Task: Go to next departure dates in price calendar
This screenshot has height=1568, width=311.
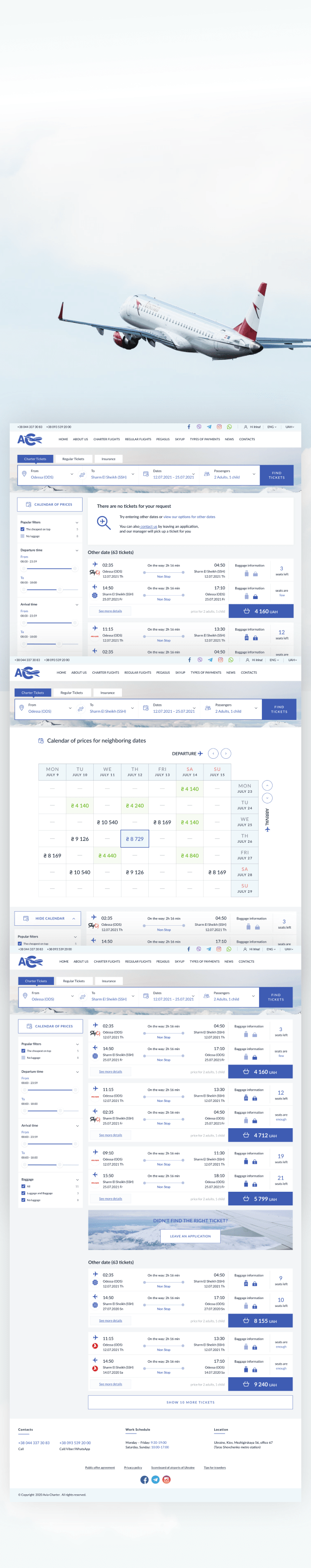Action: coord(225,753)
